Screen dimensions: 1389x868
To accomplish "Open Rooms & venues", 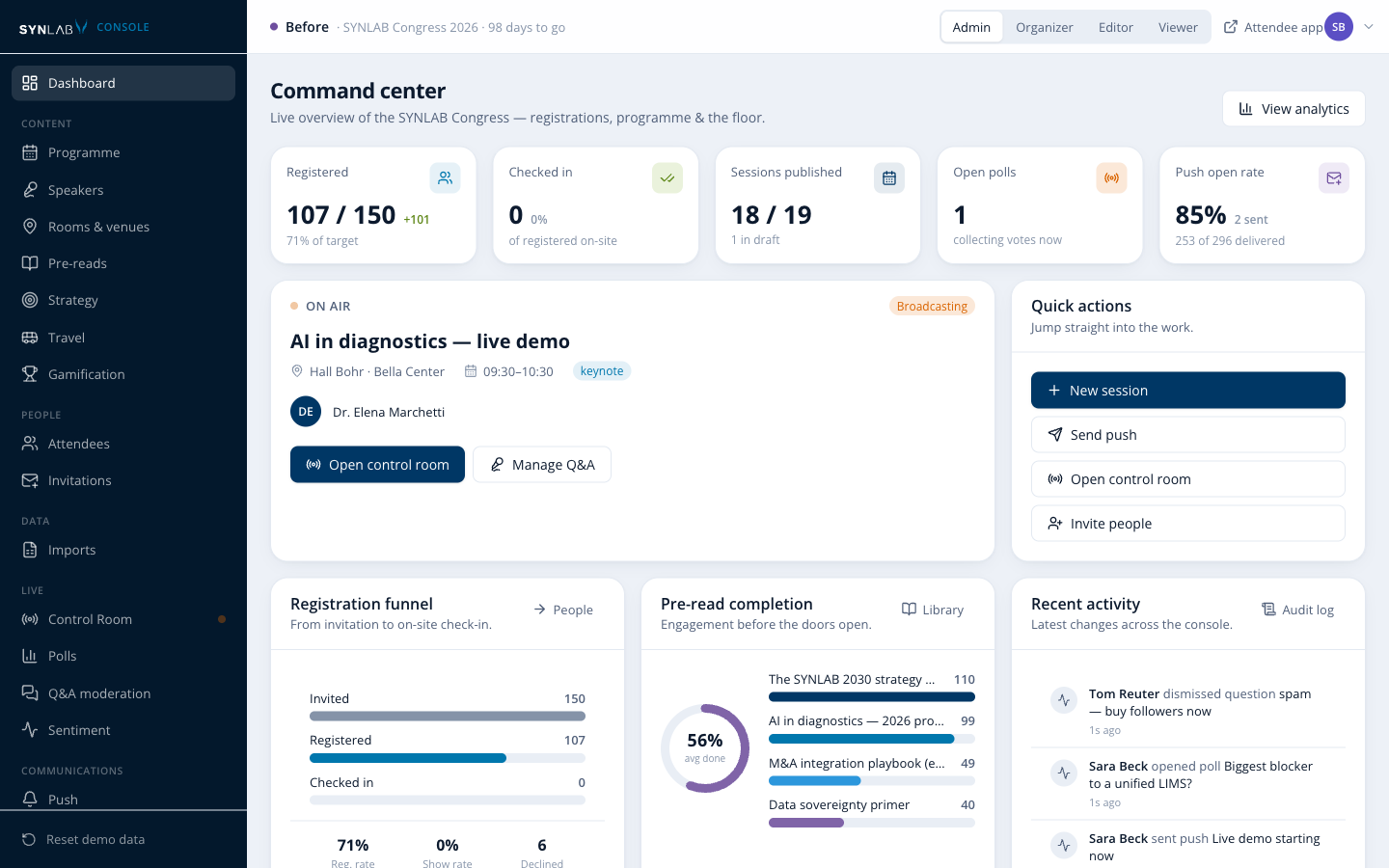I will pos(123,227).
